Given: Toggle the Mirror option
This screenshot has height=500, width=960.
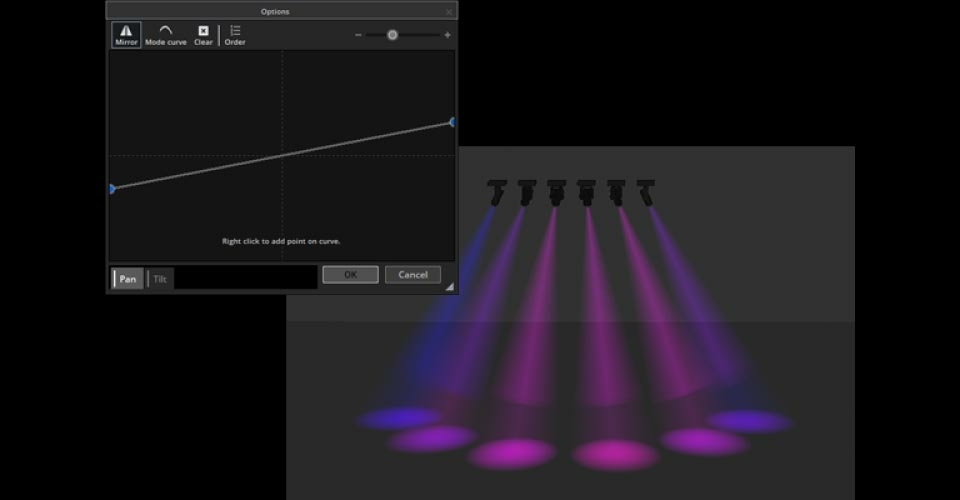Looking at the screenshot, I should (126, 36).
